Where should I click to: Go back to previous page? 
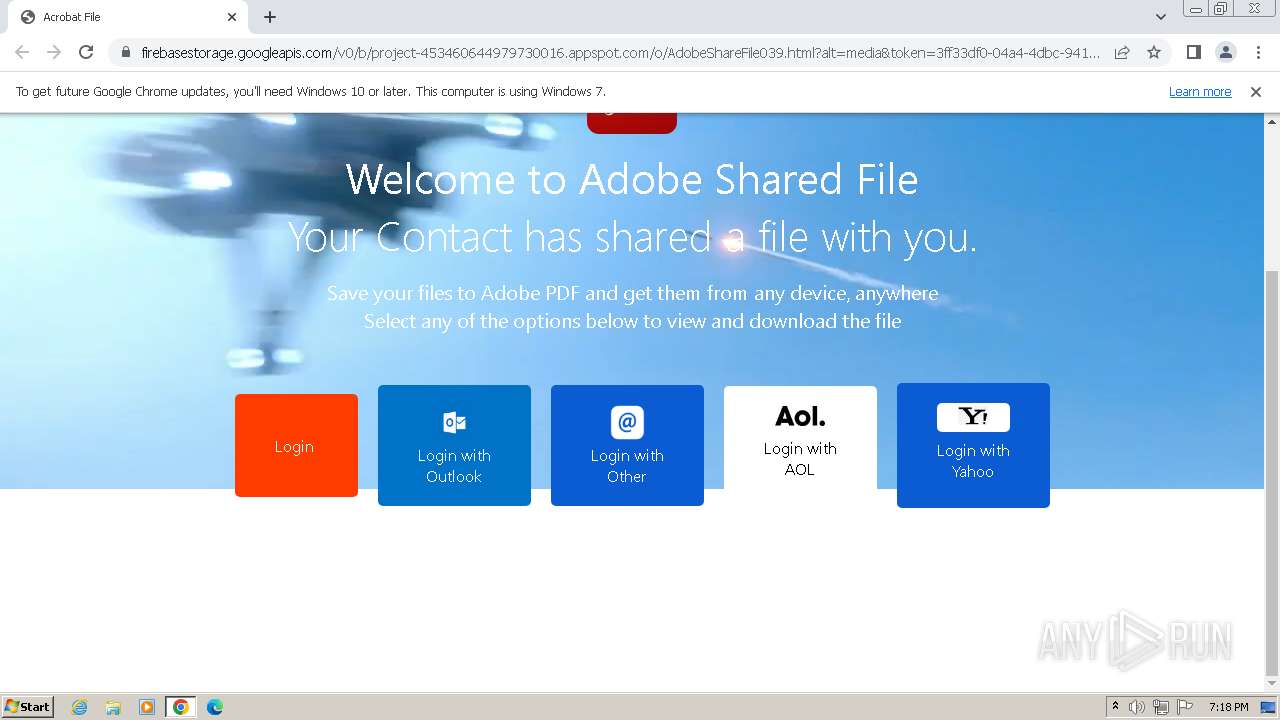click(22, 52)
